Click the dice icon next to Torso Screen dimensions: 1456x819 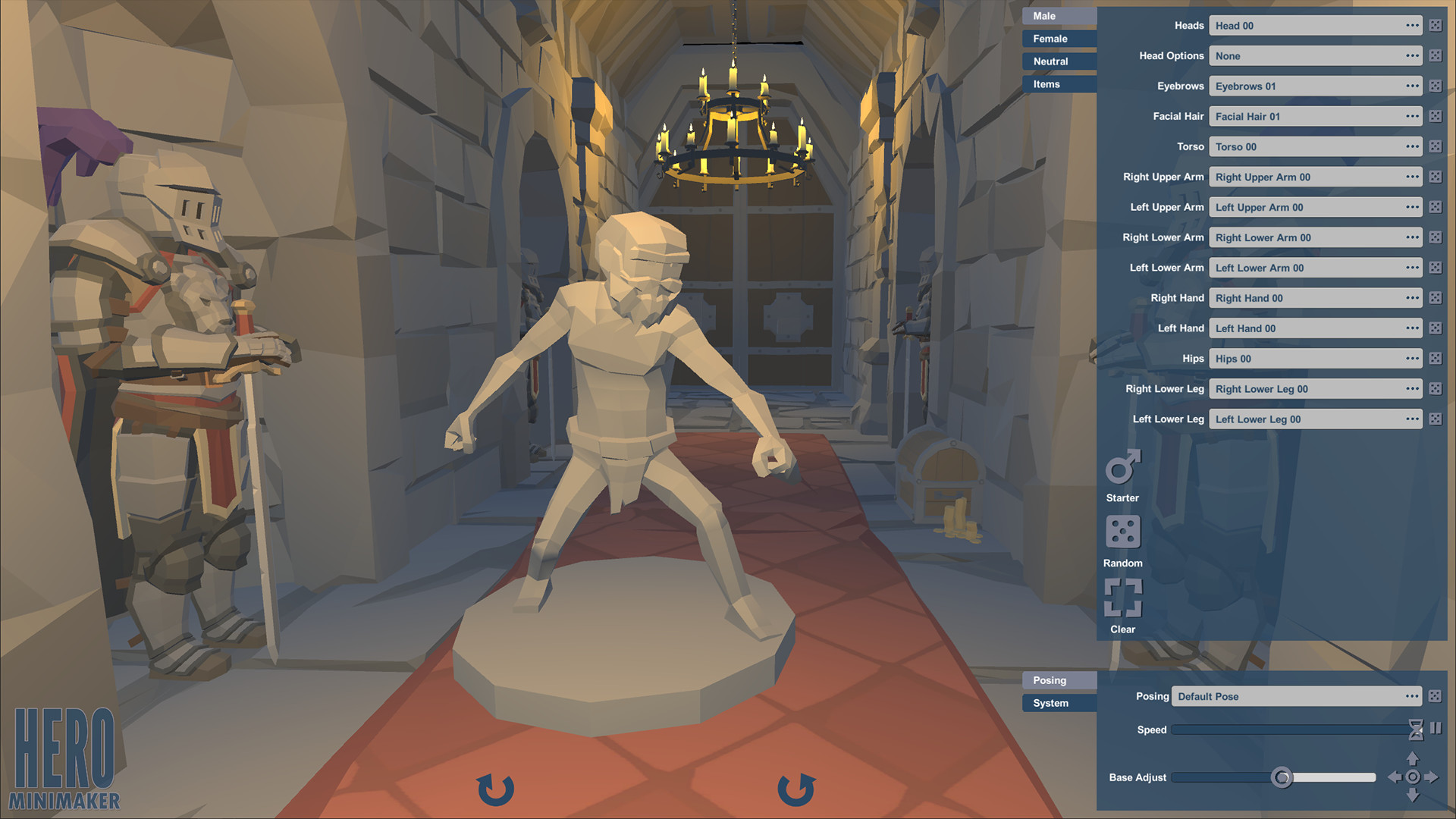tap(1435, 146)
